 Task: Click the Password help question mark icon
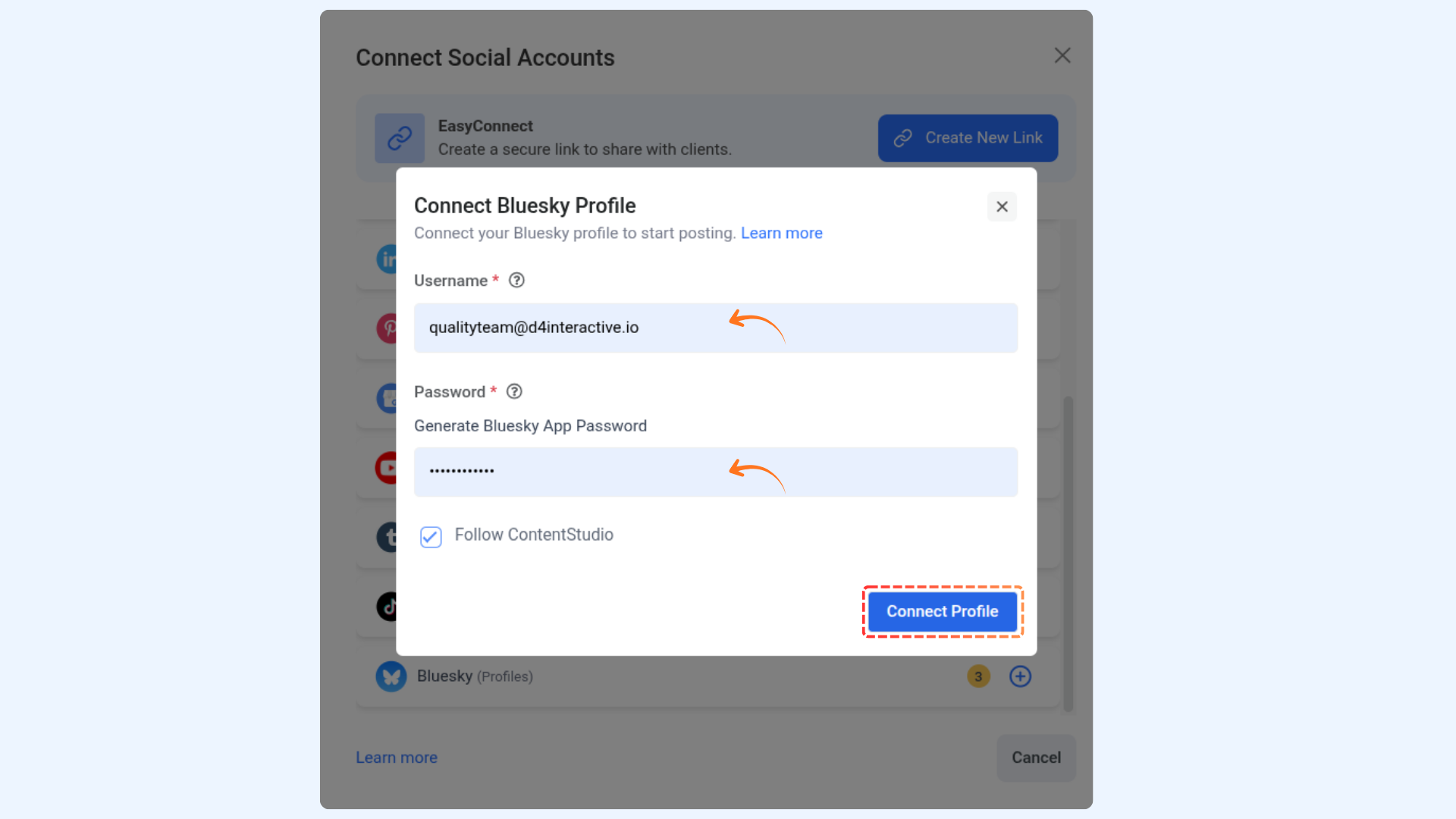514,392
